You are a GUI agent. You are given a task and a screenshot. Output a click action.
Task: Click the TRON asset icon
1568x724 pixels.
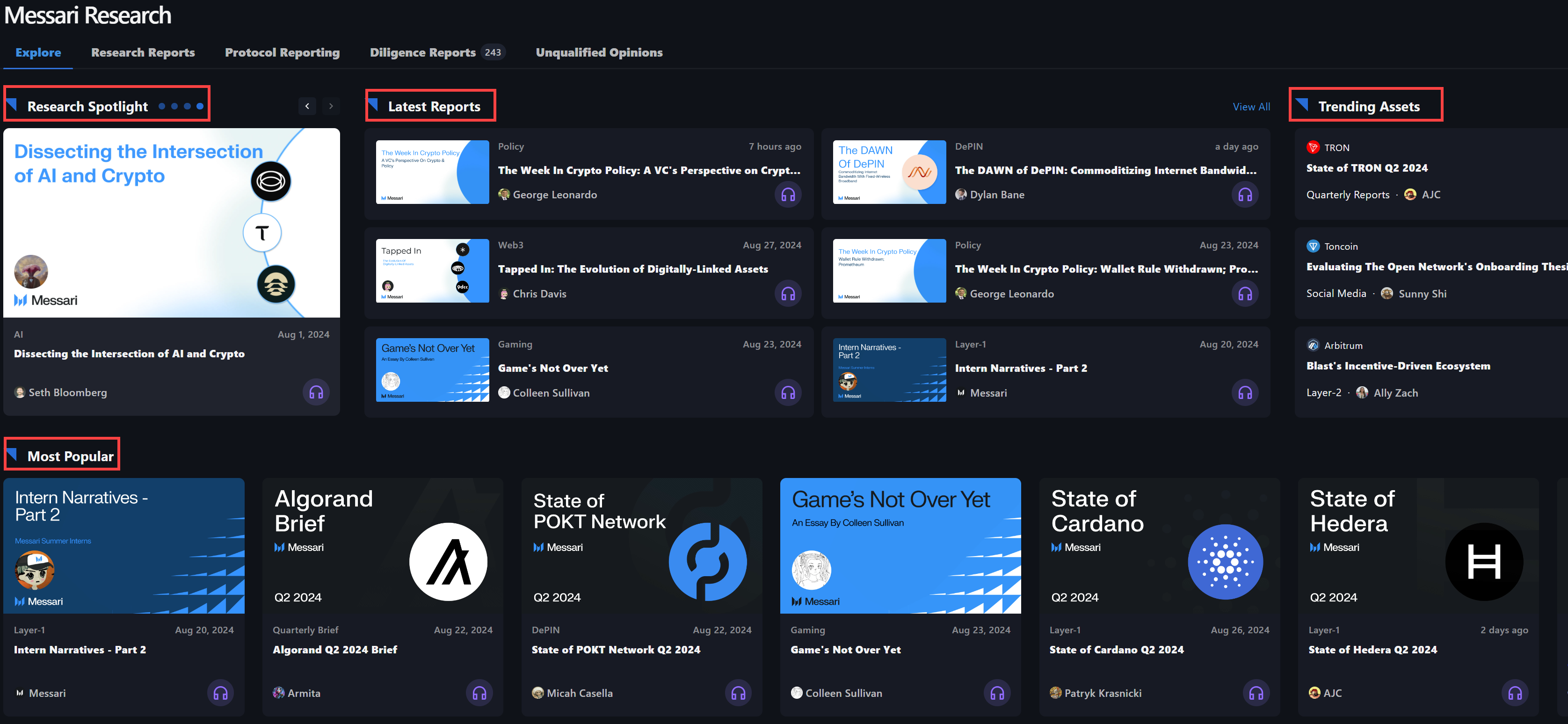coord(1313,147)
